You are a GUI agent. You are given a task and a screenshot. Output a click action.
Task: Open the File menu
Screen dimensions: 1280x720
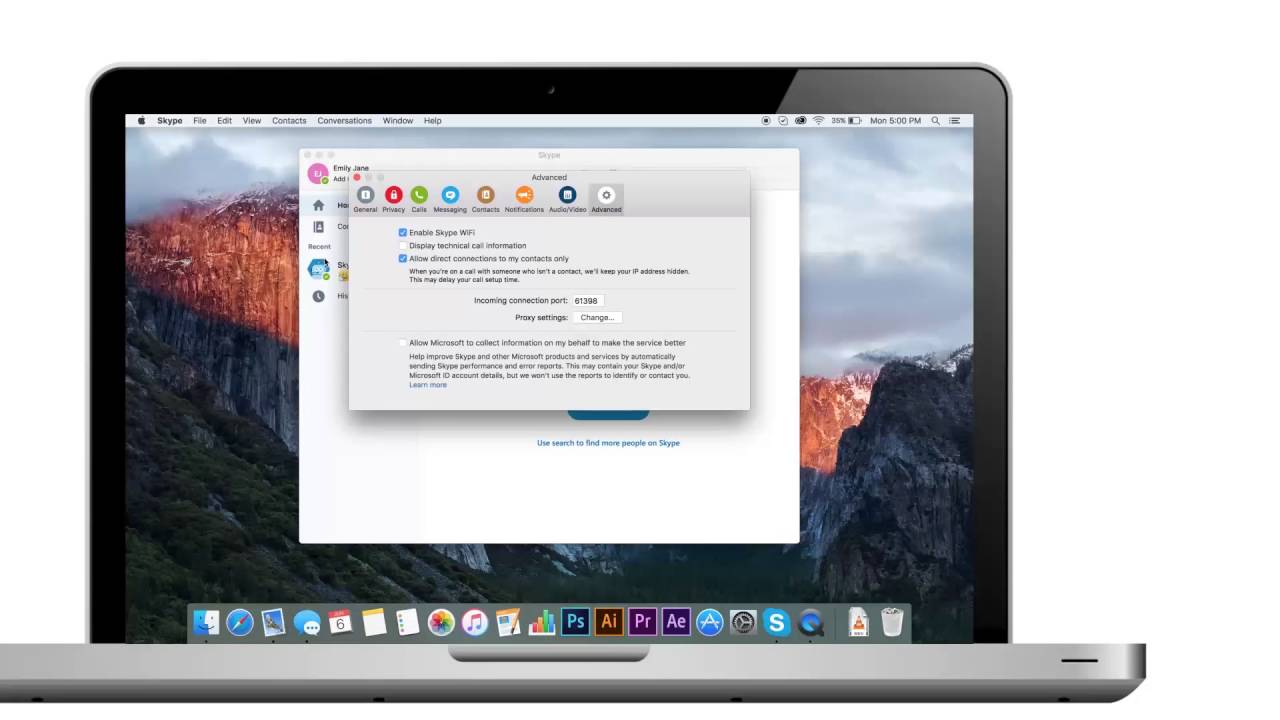click(x=200, y=120)
